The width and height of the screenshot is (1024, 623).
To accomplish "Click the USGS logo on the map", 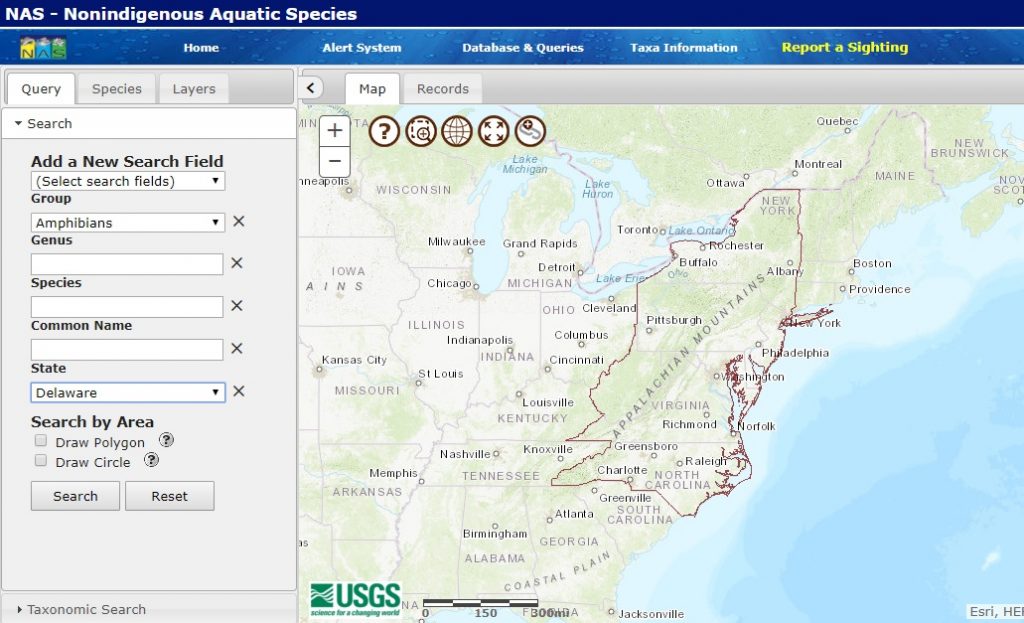I will 355,597.
